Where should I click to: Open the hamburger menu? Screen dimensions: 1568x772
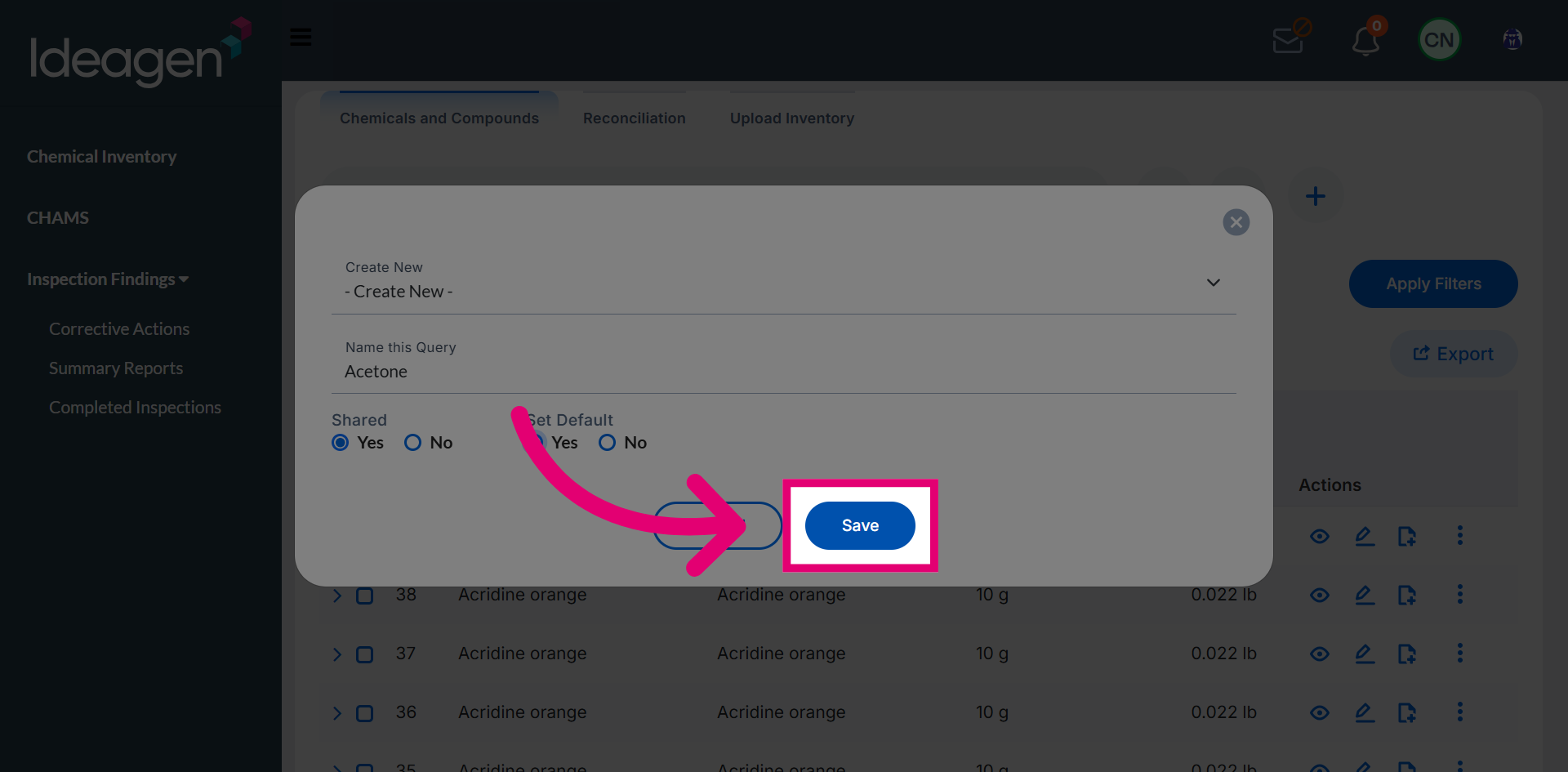click(301, 37)
